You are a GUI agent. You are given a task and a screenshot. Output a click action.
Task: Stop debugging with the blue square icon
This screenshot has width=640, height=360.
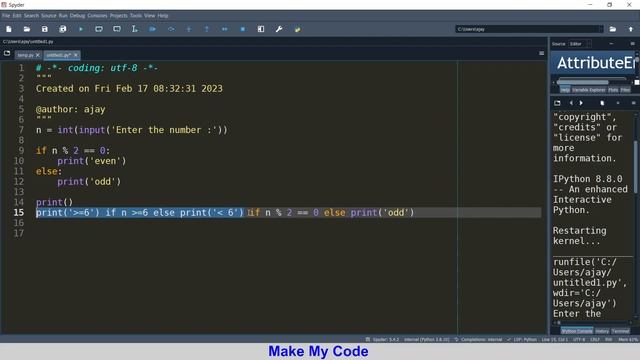tap(242, 29)
